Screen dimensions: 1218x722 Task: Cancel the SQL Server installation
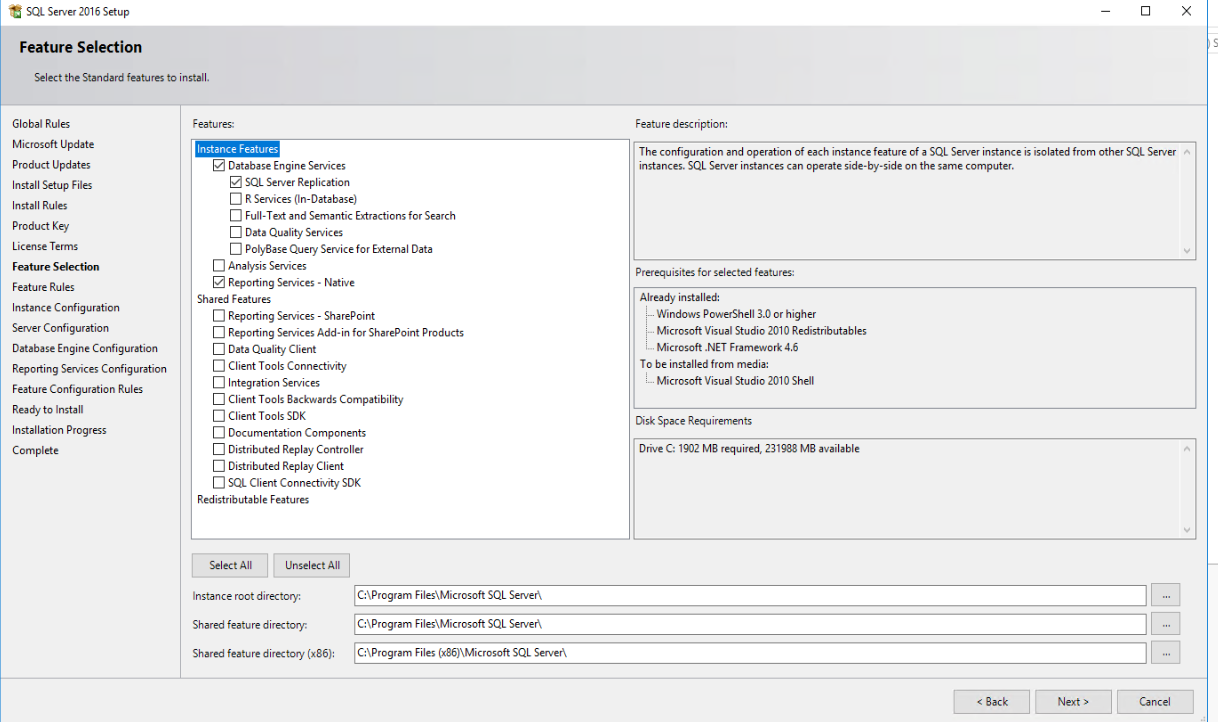[x=1155, y=701]
